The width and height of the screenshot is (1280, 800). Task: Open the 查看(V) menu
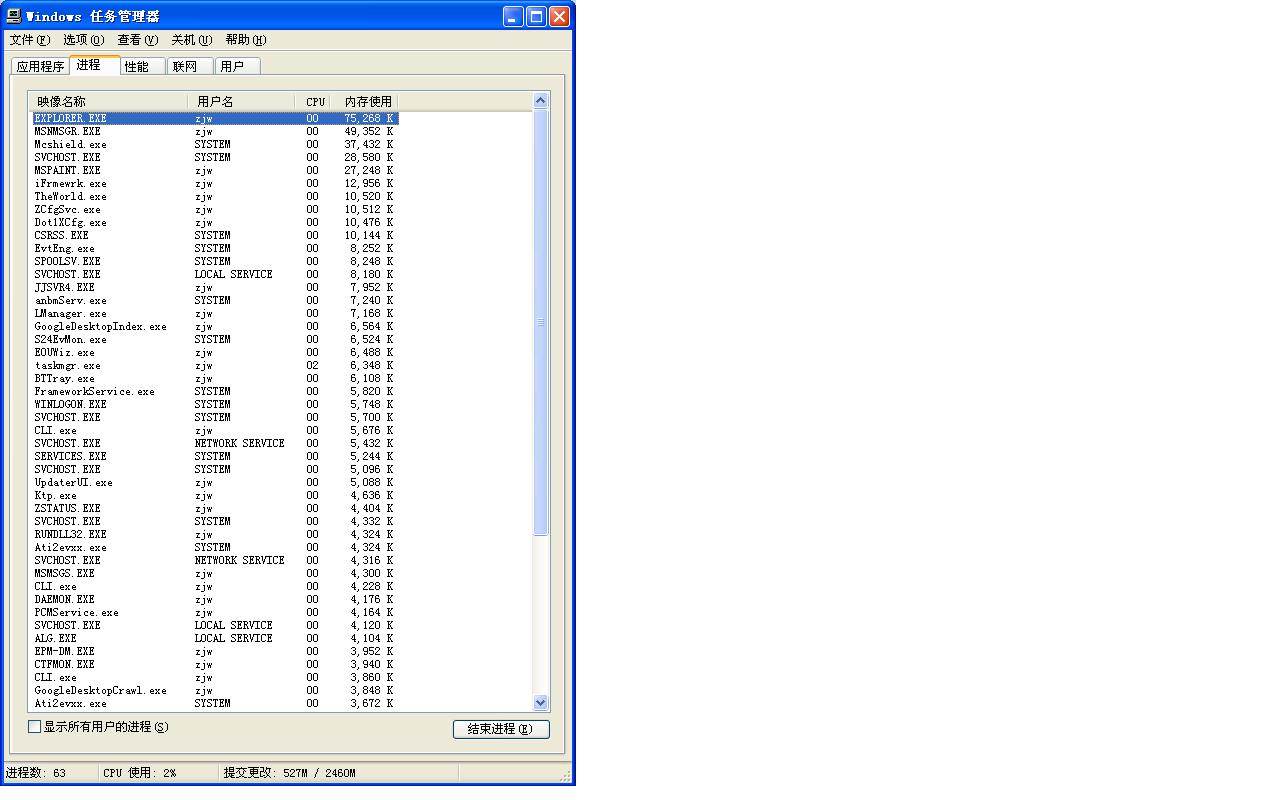tap(137, 40)
